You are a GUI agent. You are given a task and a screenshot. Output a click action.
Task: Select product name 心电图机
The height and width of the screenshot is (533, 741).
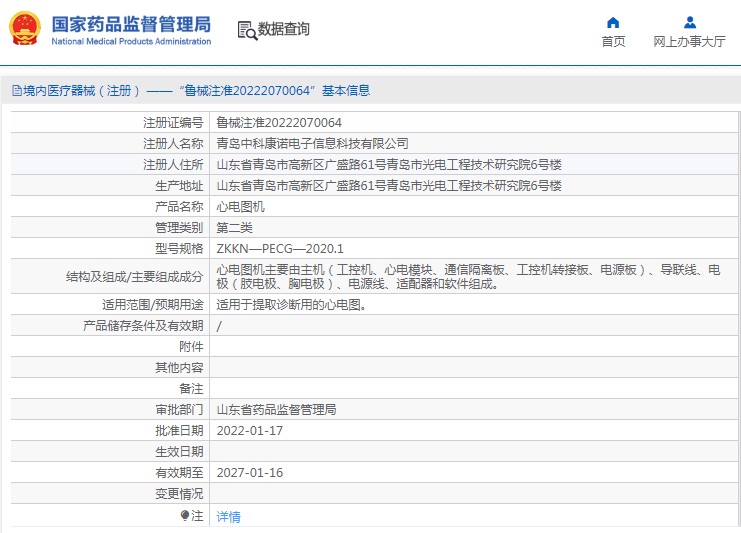241,207
